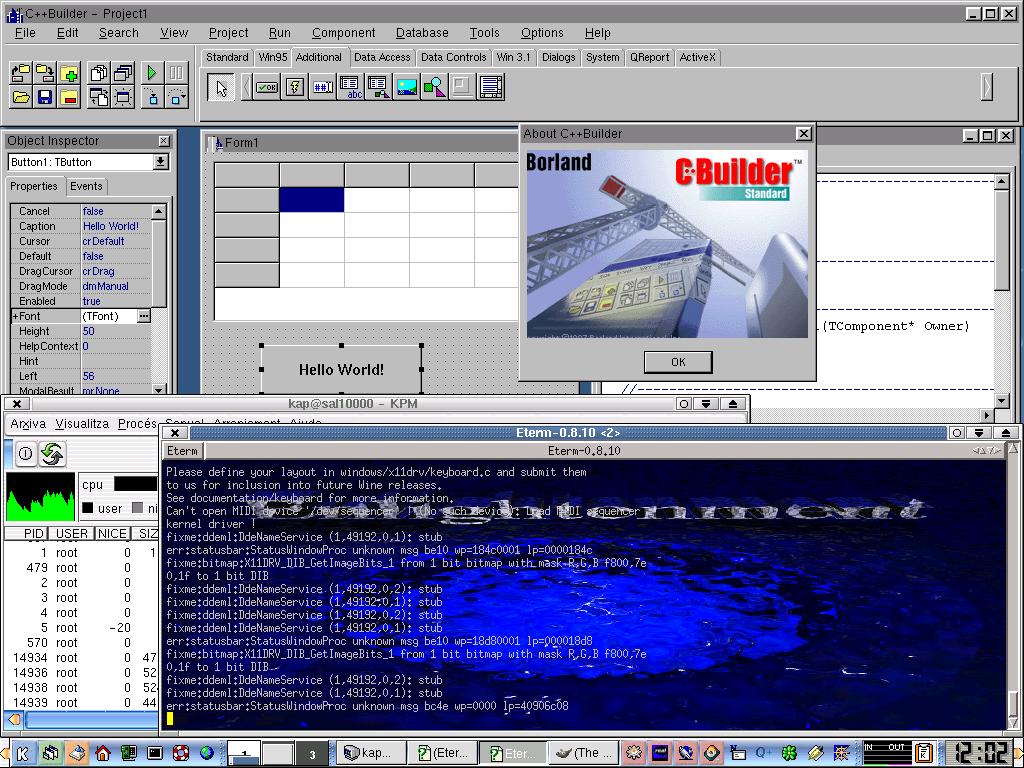Toggle the KPM refresh icon button
Image resolution: width=1024 pixels, height=768 pixels.
[x=52, y=453]
